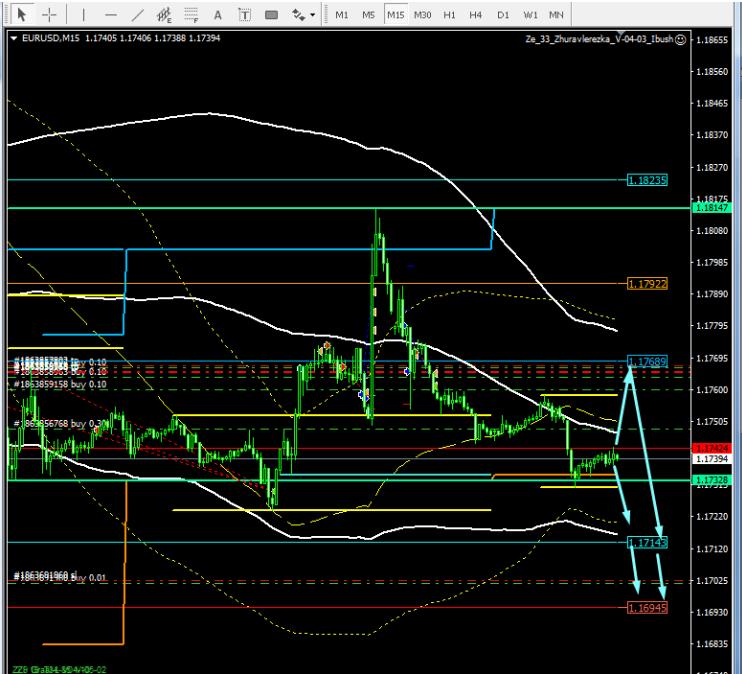742x674 pixels.
Task: Select the crosshair tool
Action: tap(49, 15)
